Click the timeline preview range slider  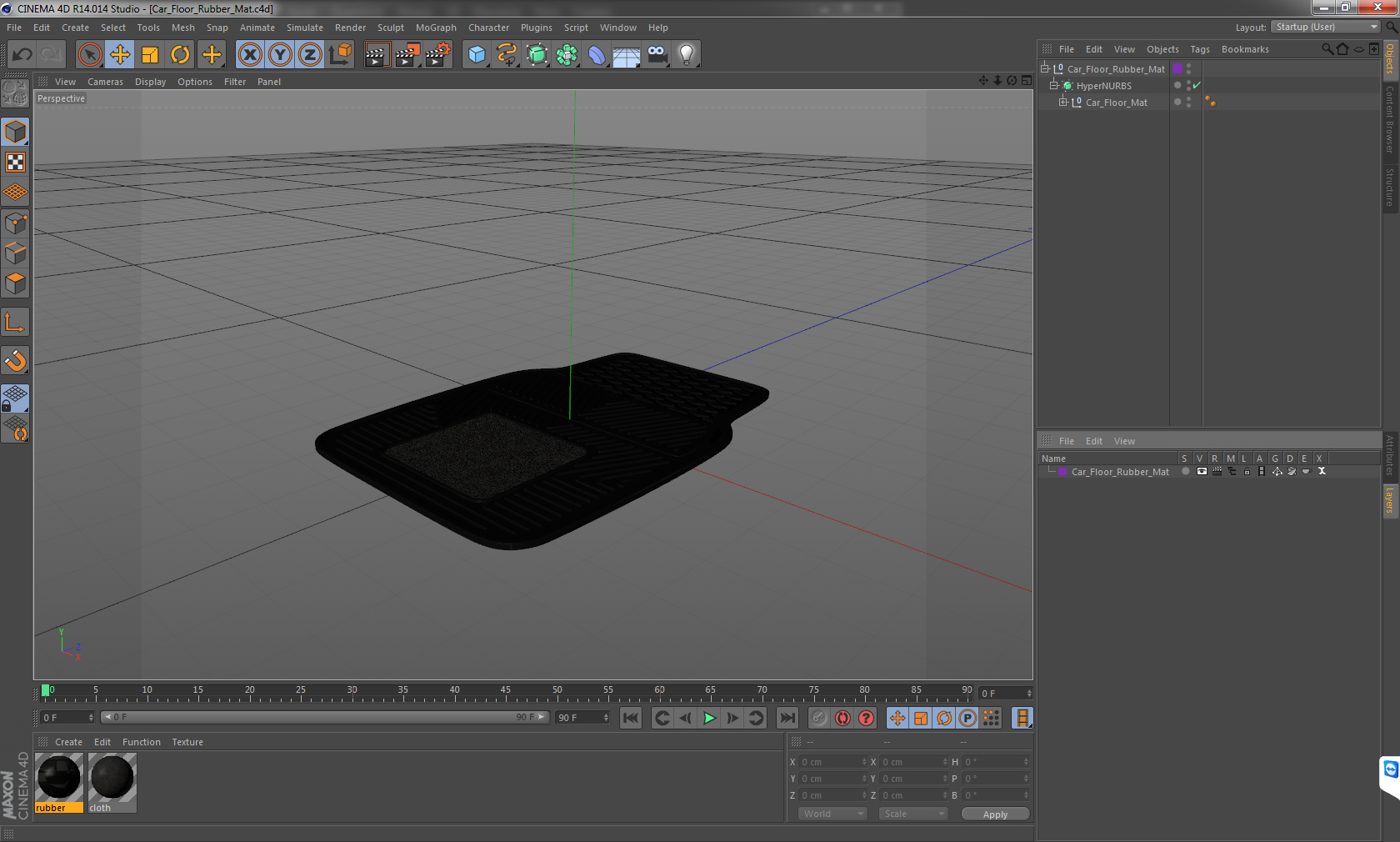pyautogui.click(x=324, y=717)
